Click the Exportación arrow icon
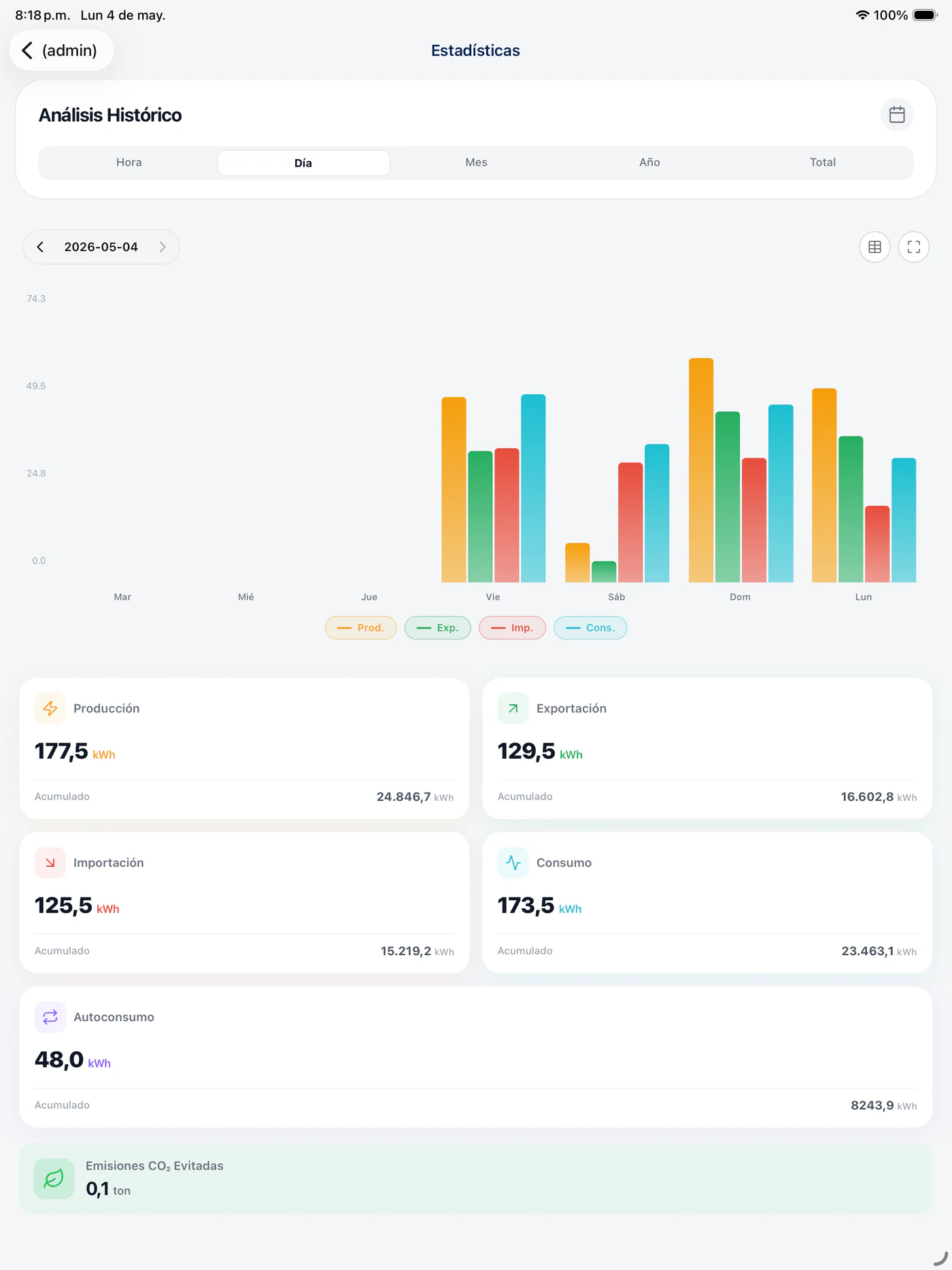This screenshot has height=1270, width=952. click(513, 708)
